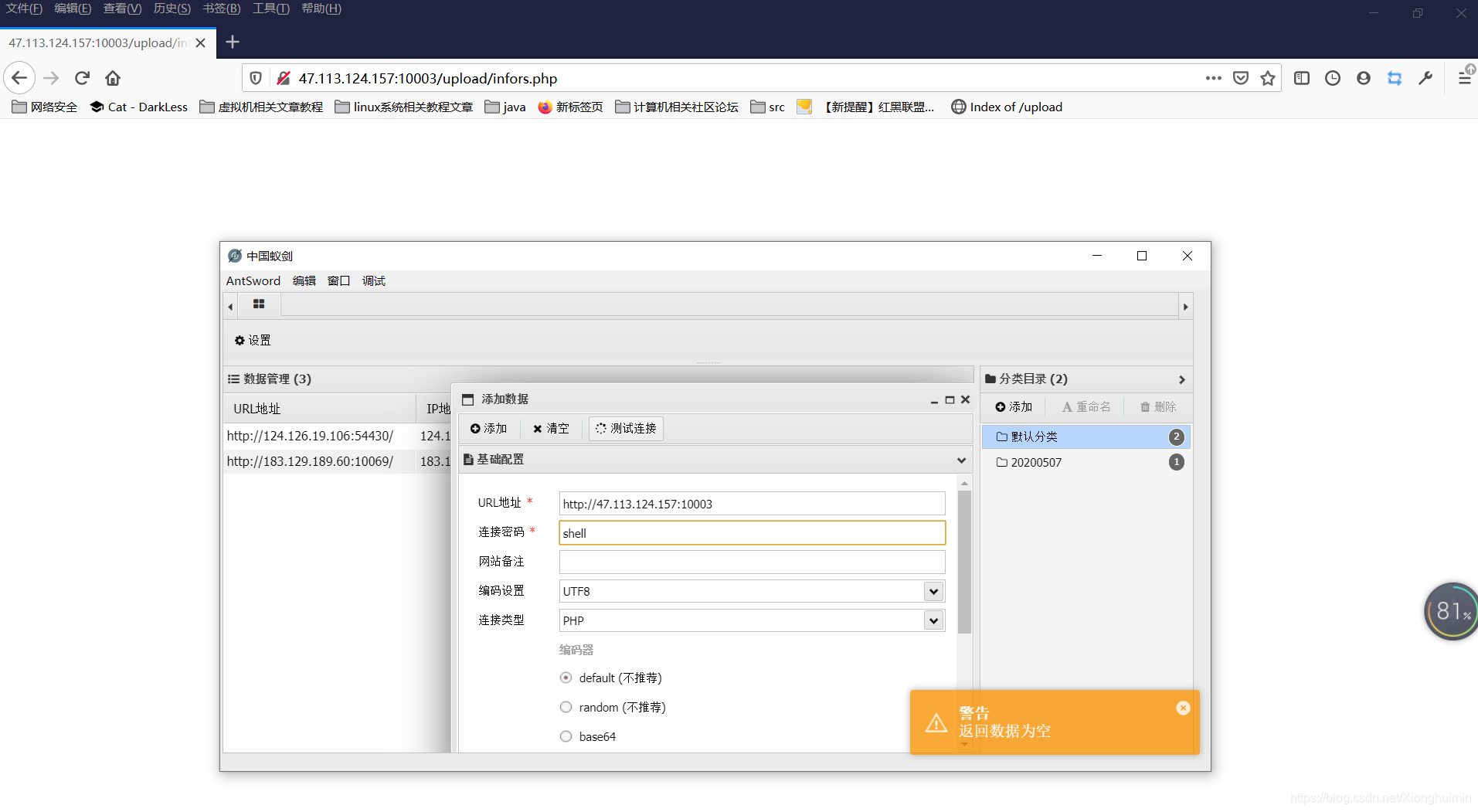Click the dialog vertical scrollbar
This screenshot has height=812, width=1478.
[x=964, y=562]
